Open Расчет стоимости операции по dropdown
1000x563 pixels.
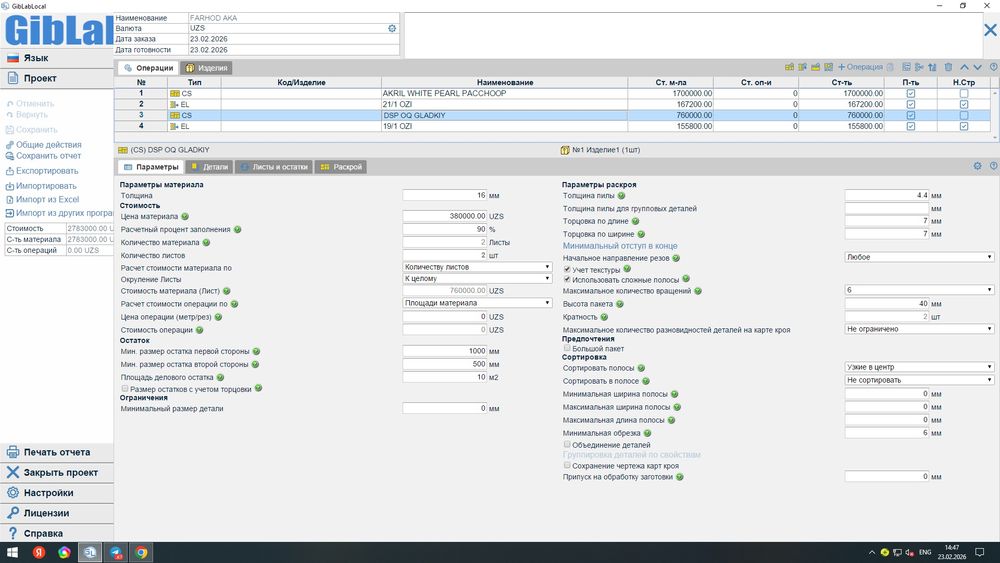click(x=477, y=303)
